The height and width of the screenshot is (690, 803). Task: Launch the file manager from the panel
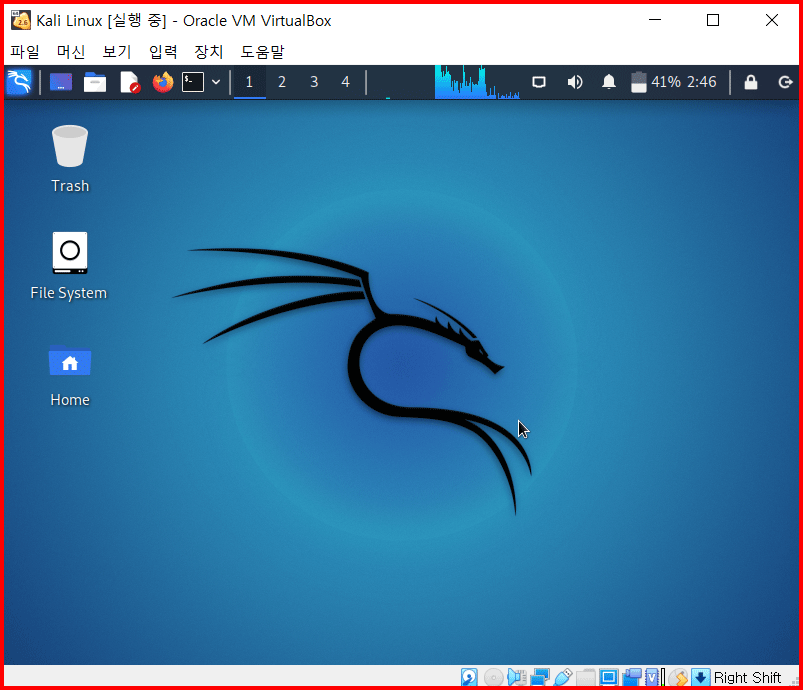click(x=95, y=82)
